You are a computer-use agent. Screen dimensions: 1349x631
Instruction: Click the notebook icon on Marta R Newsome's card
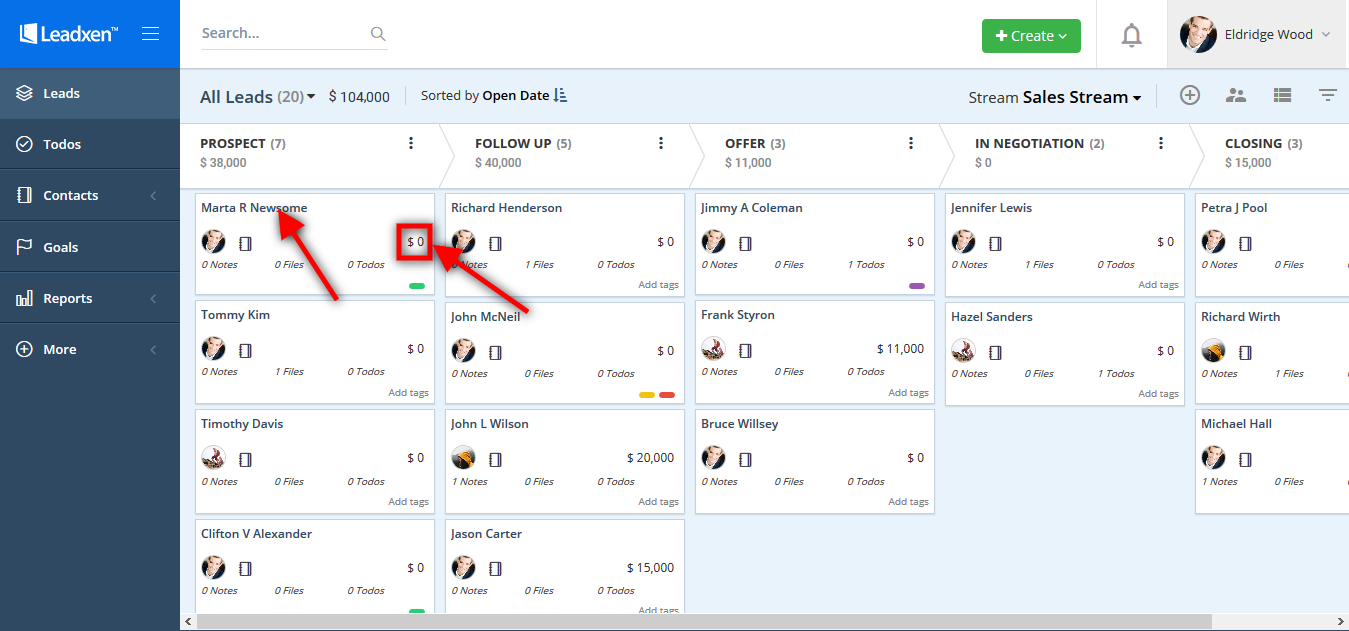[245, 243]
